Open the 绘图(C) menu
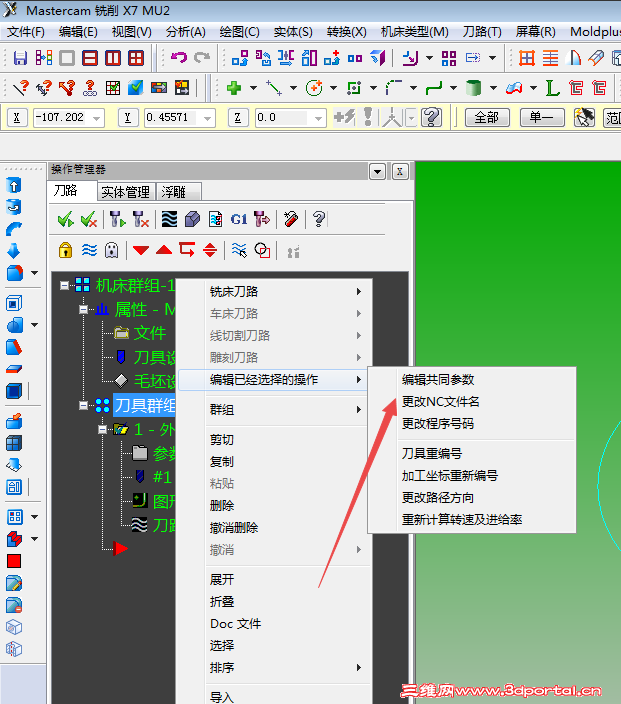The image size is (621, 704). [239, 32]
